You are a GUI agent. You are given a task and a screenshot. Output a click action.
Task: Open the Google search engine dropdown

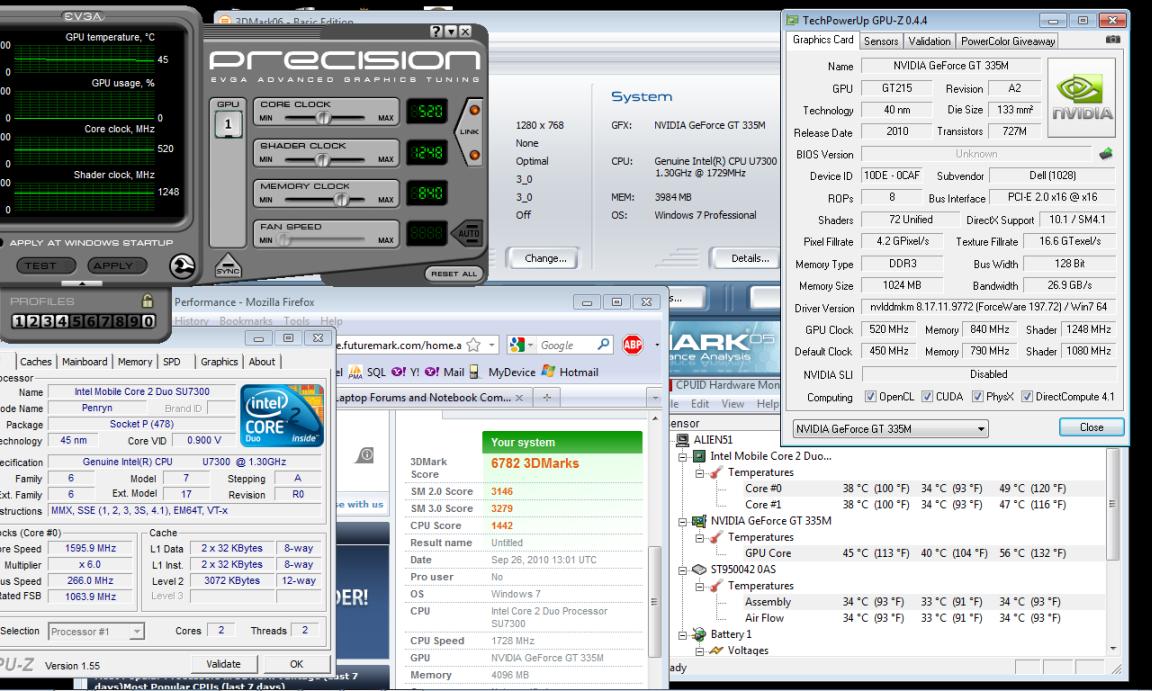tap(530, 344)
